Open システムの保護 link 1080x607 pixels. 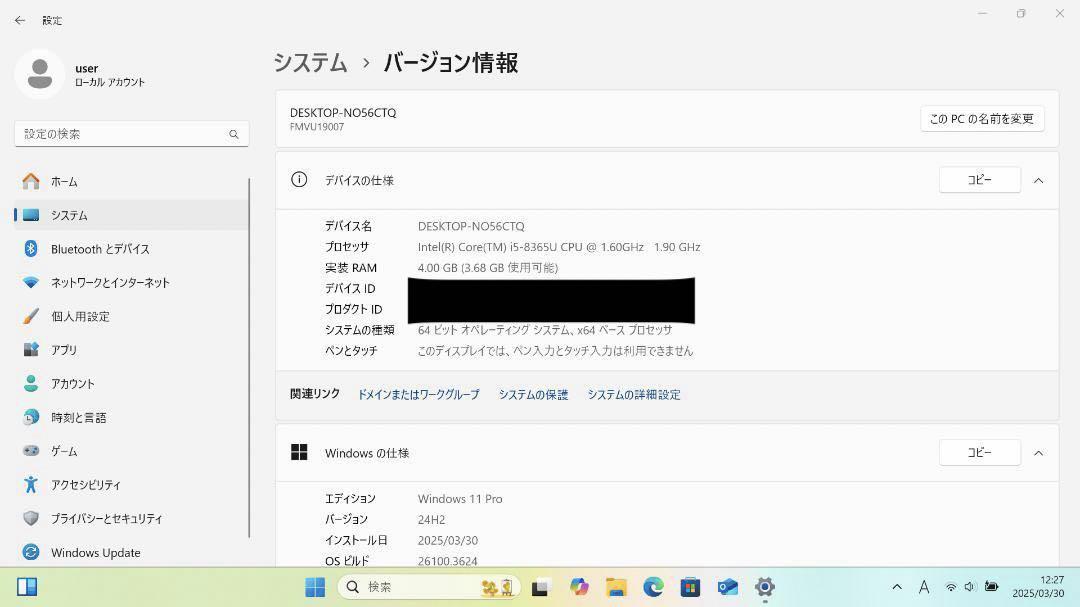pos(533,395)
